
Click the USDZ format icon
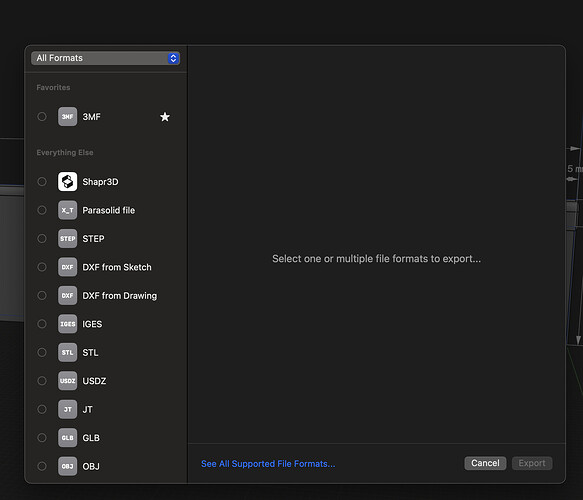tap(67, 381)
